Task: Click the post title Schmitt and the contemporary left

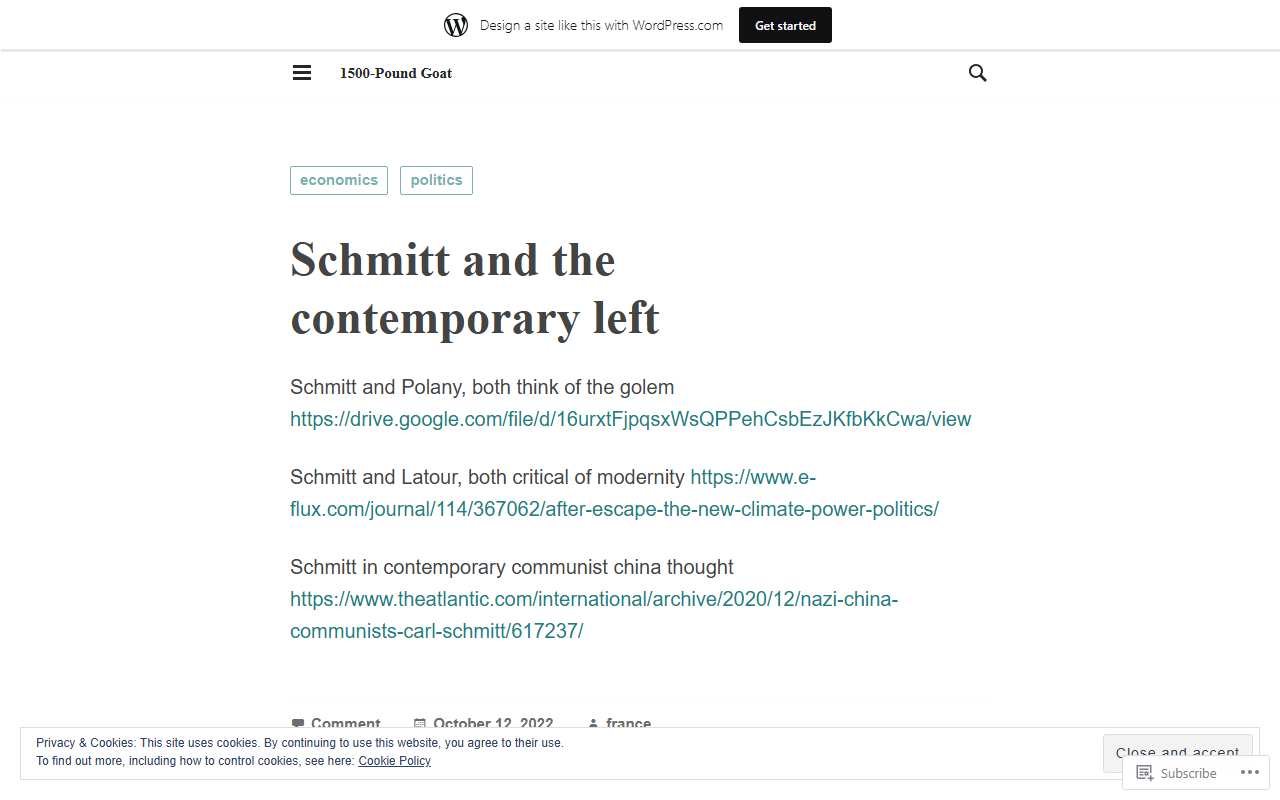Action: tap(475, 289)
